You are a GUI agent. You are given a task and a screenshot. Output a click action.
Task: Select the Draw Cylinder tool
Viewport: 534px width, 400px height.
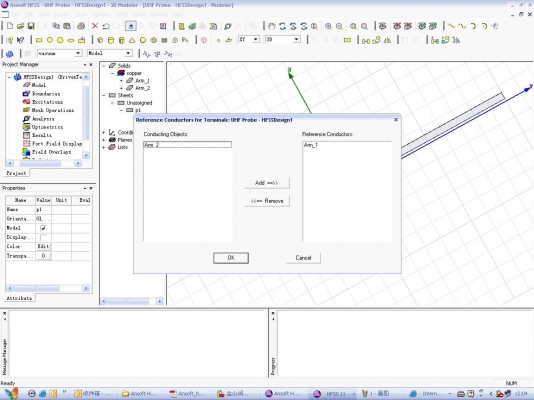tap(111, 40)
